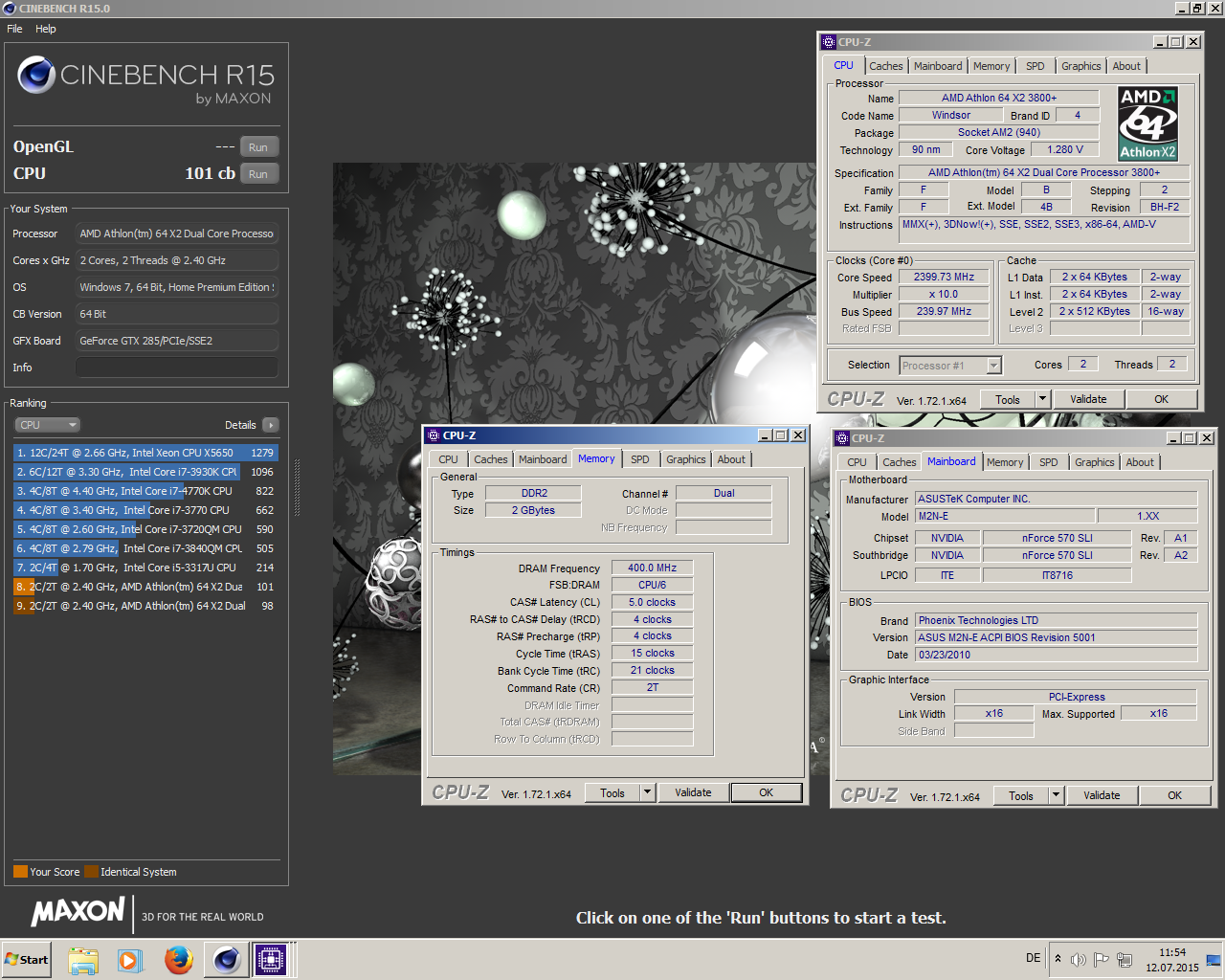Click Tools button in CPU window

1008,400
